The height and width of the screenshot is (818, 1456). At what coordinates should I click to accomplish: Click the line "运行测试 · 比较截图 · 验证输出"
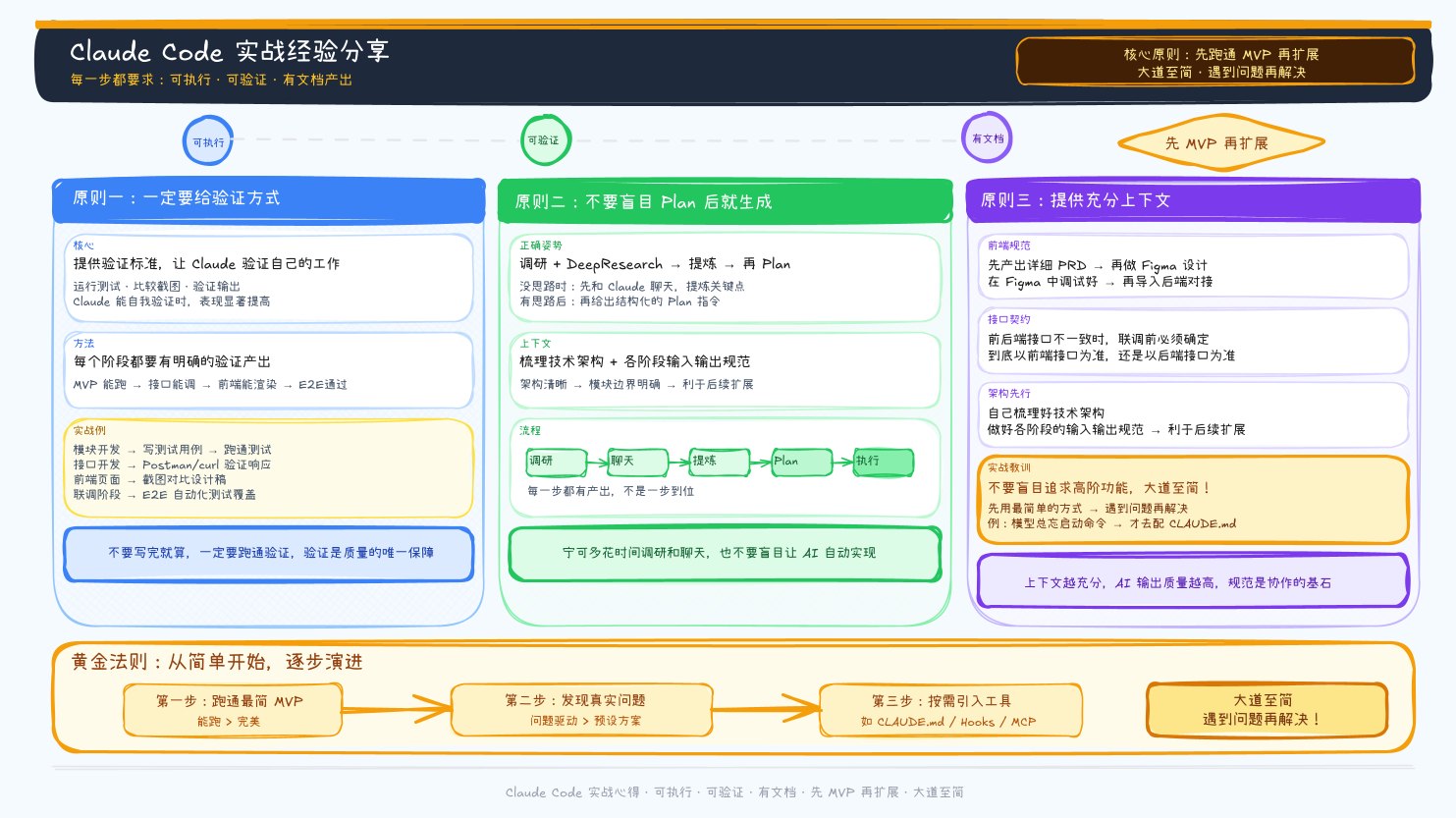156,286
